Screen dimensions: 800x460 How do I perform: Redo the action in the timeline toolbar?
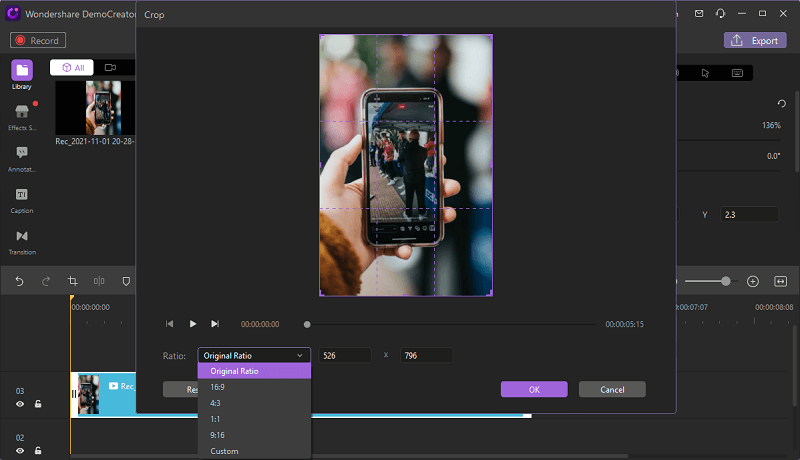coord(46,281)
